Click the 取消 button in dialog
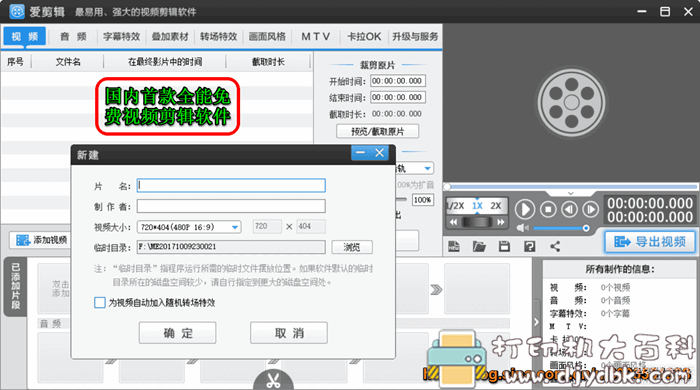Viewport: 700px width, 390px height. [x=289, y=333]
